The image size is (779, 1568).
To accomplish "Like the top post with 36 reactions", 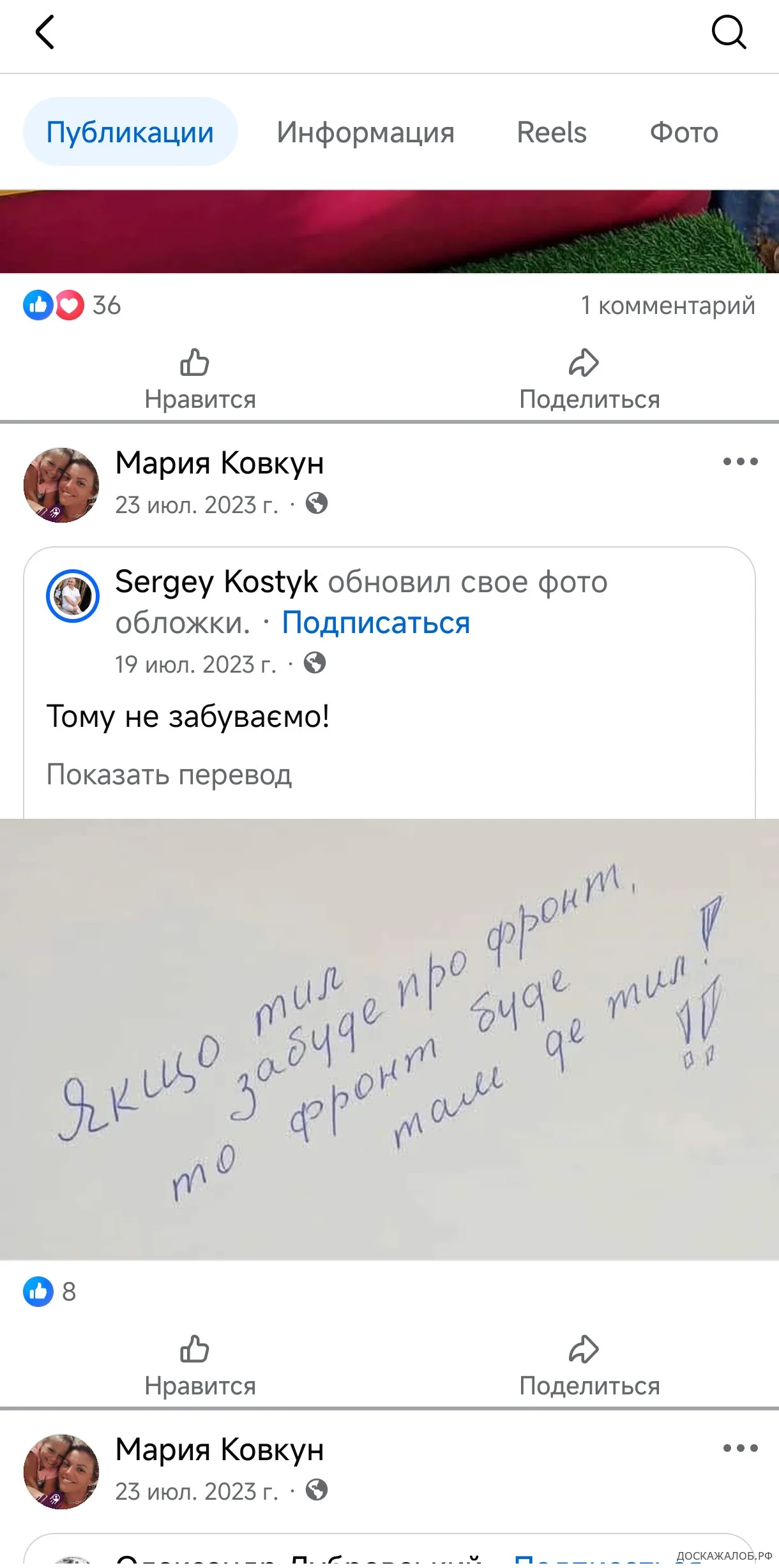I will click(x=199, y=380).
